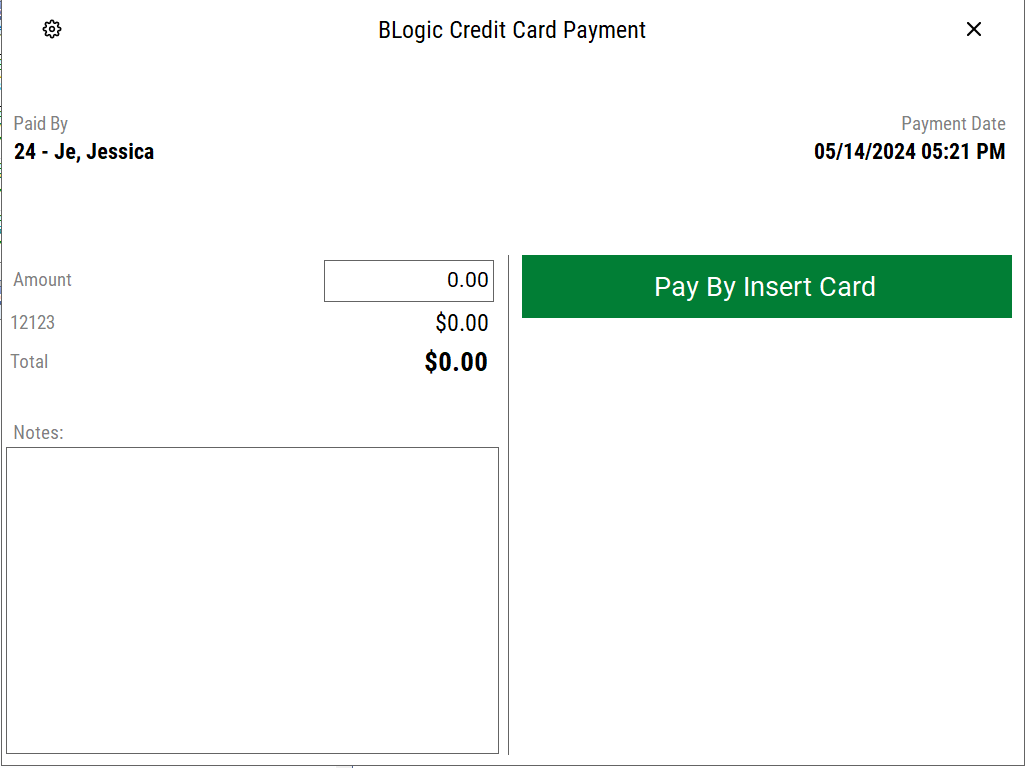Click the Payment Date label

953,124
